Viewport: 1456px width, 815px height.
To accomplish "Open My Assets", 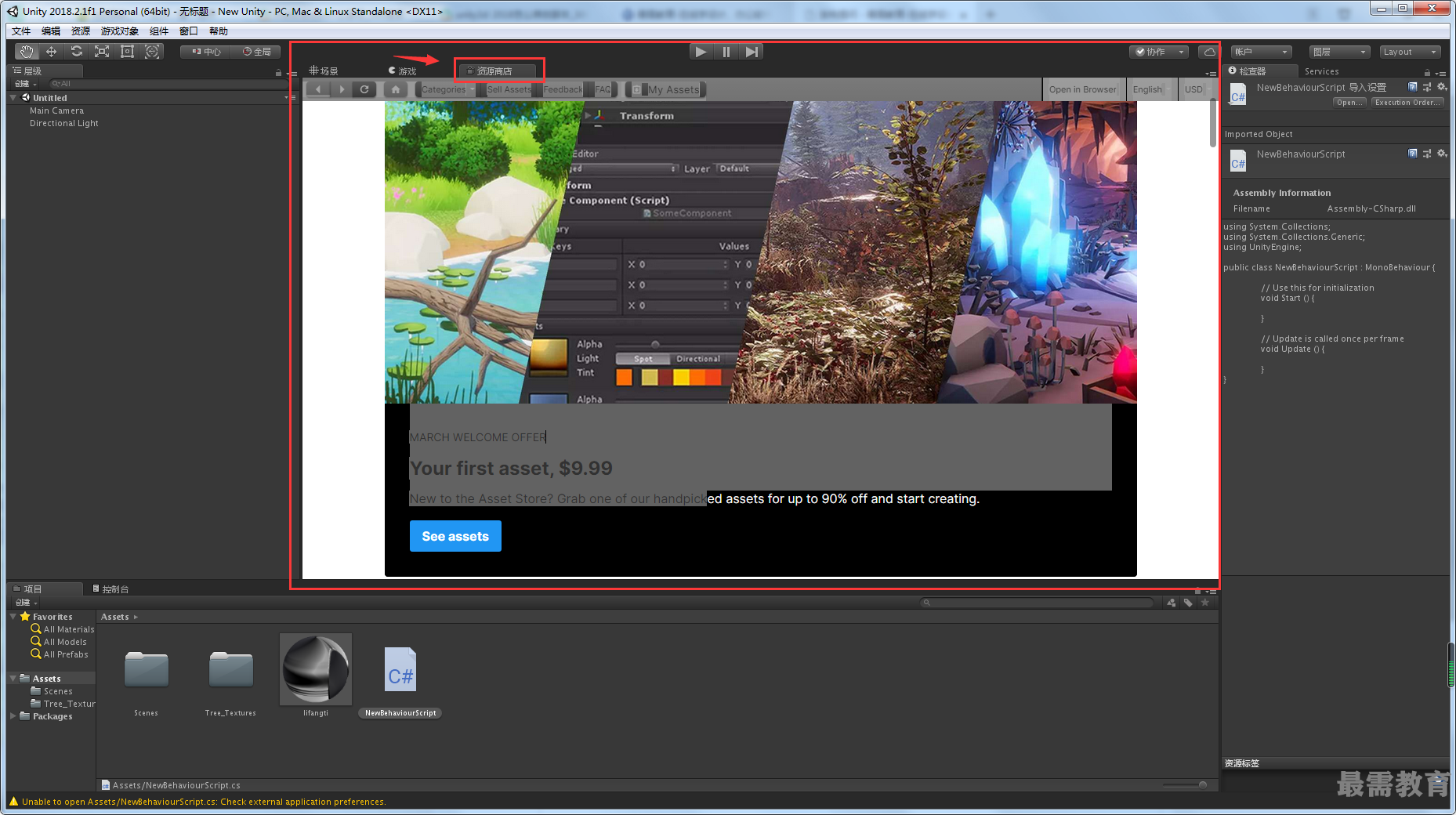I will (x=666, y=89).
